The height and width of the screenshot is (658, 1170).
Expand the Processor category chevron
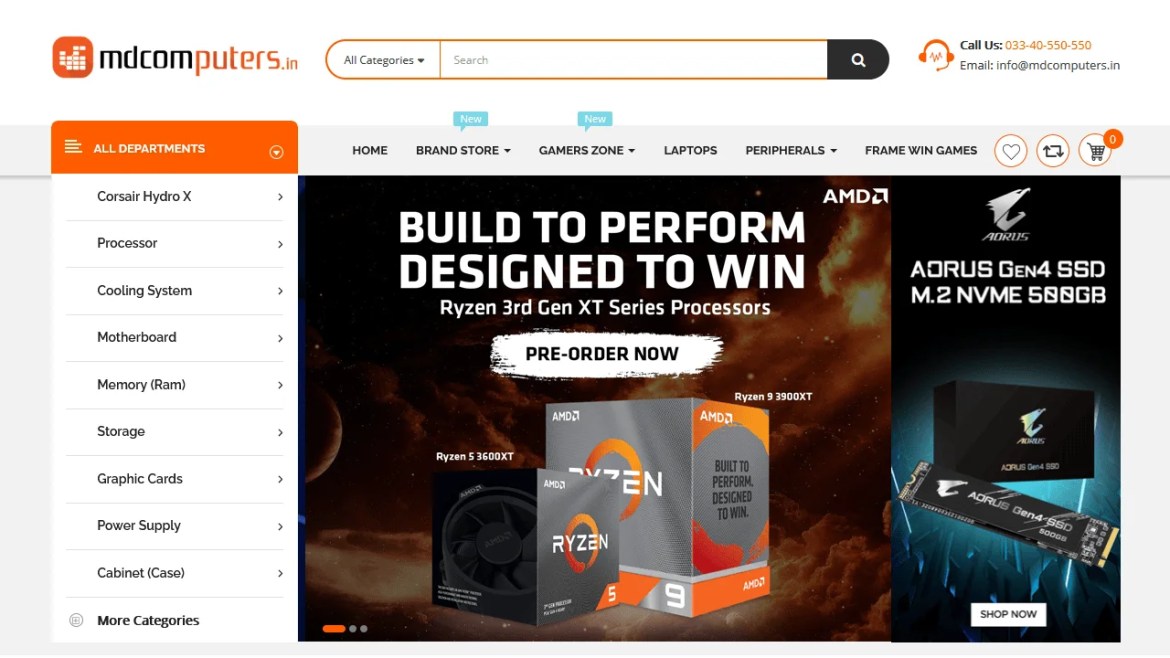click(x=281, y=244)
